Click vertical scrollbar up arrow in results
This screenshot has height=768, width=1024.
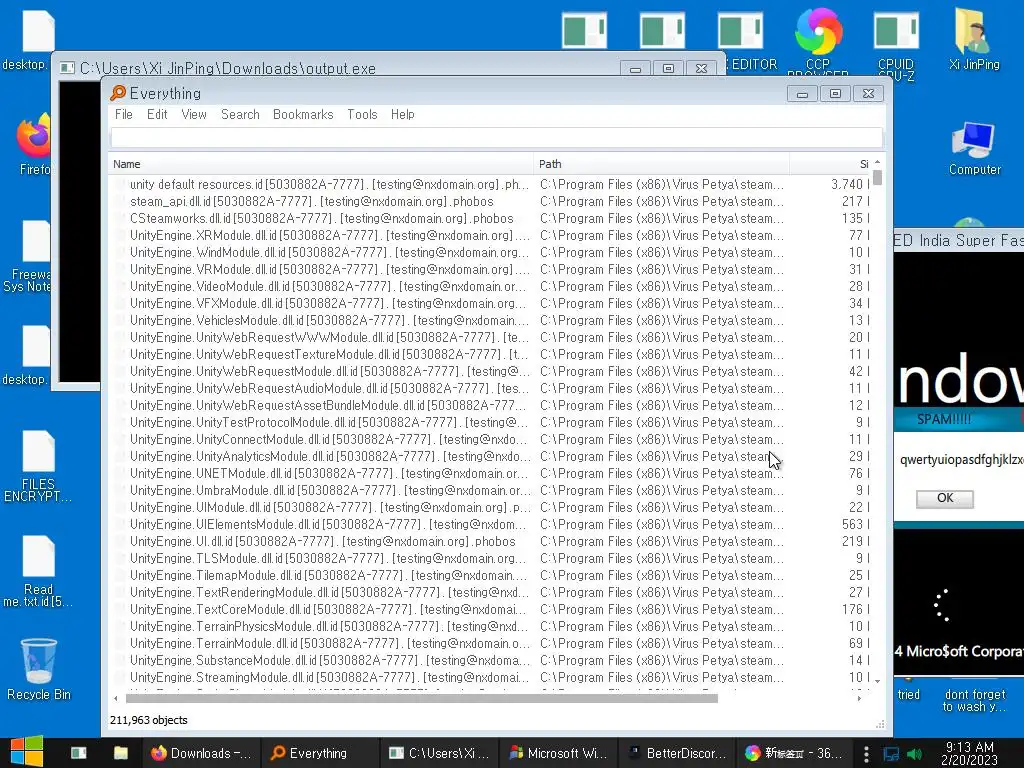coord(878,162)
